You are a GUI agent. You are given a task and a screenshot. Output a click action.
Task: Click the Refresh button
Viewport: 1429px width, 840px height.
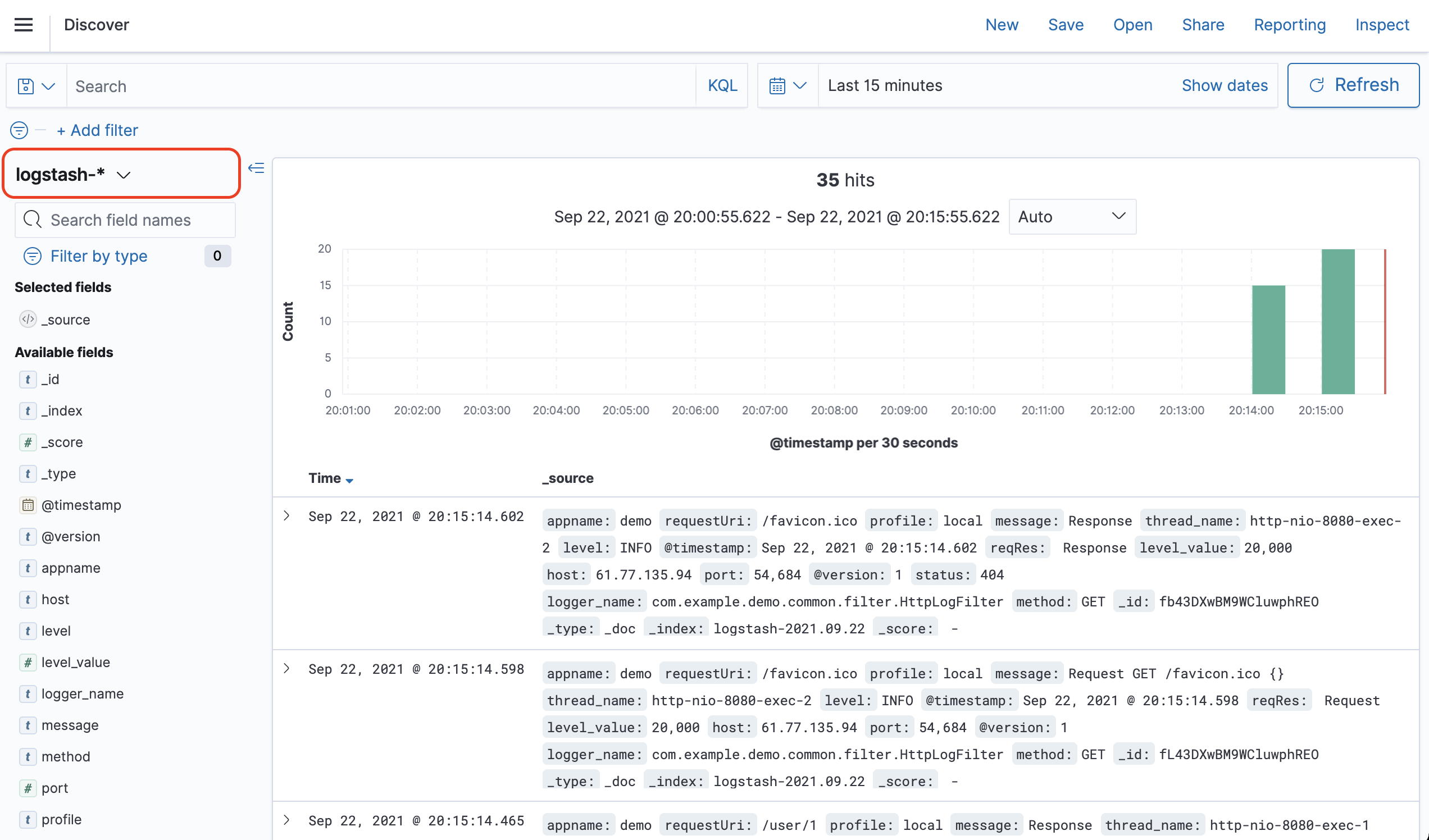(x=1353, y=85)
